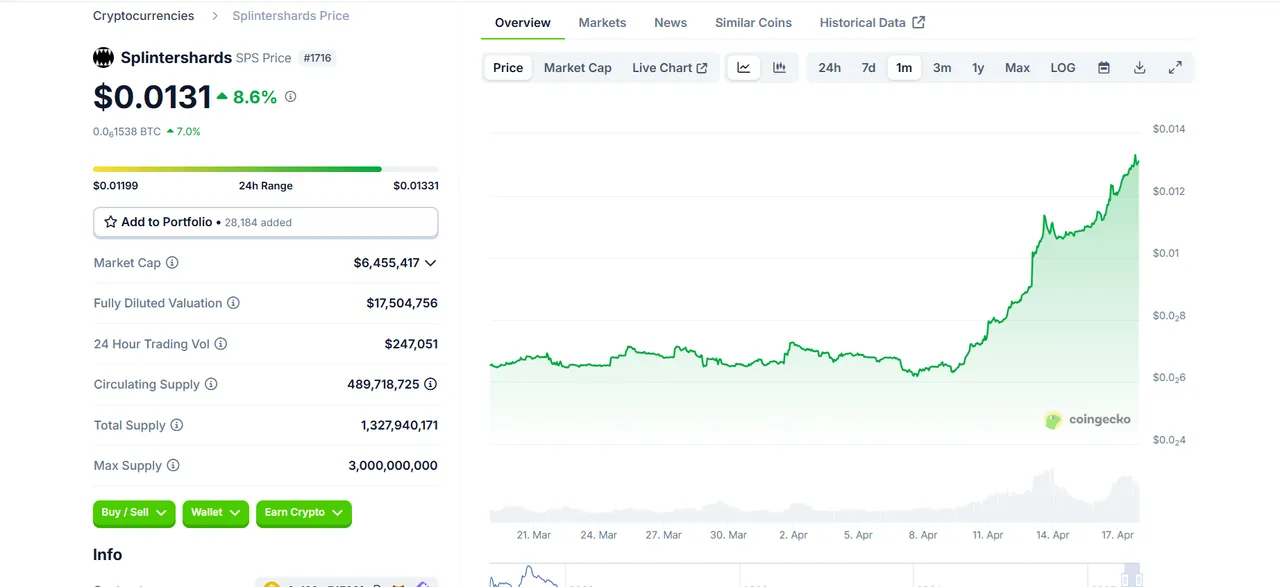The height and width of the screenshot is (587, 1280).
Task: Set chart range to 24h
Action: (x=830, y=68)
